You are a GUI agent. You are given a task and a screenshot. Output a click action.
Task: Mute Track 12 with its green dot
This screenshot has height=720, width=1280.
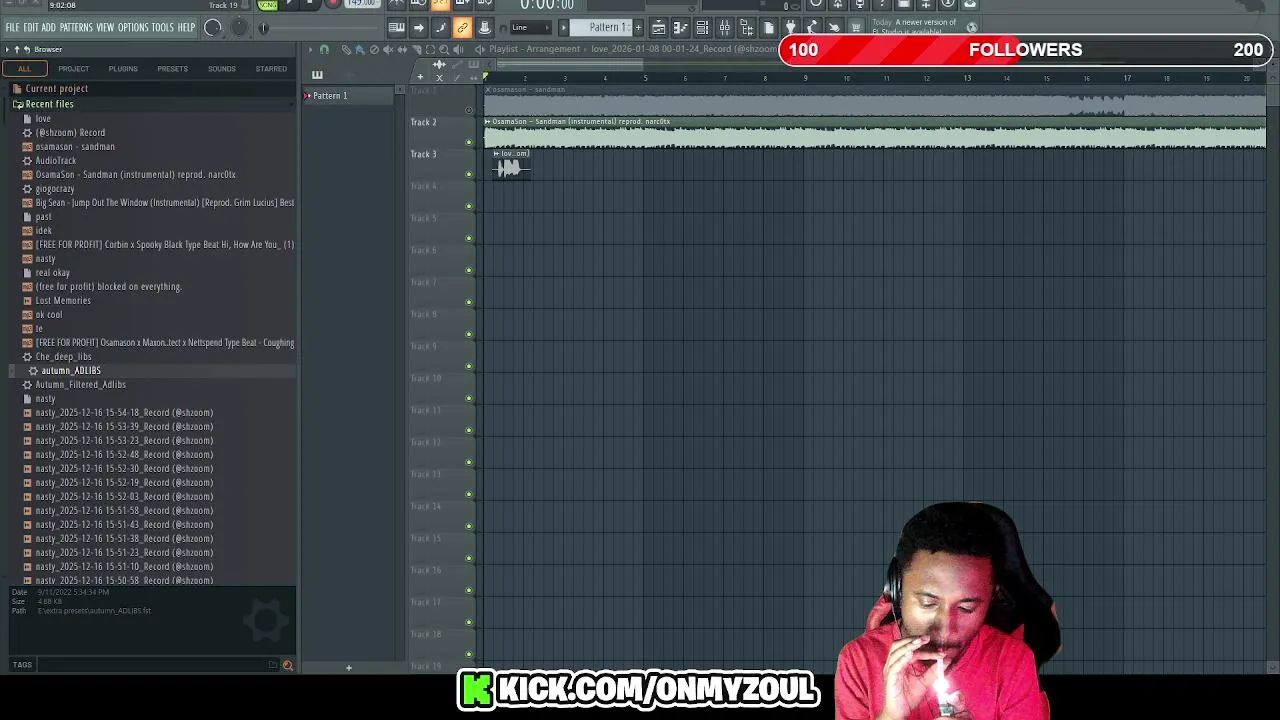469,462
